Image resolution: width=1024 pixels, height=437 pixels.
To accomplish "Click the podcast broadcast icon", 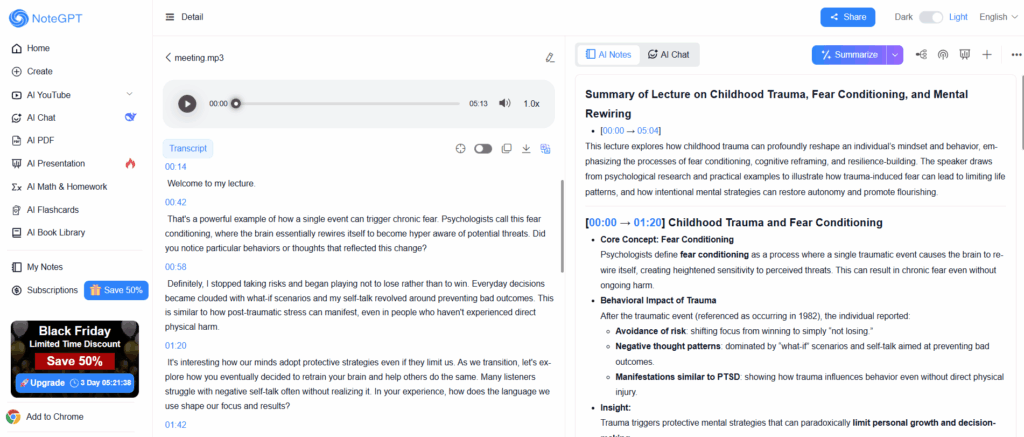I will tap(942, 55).
